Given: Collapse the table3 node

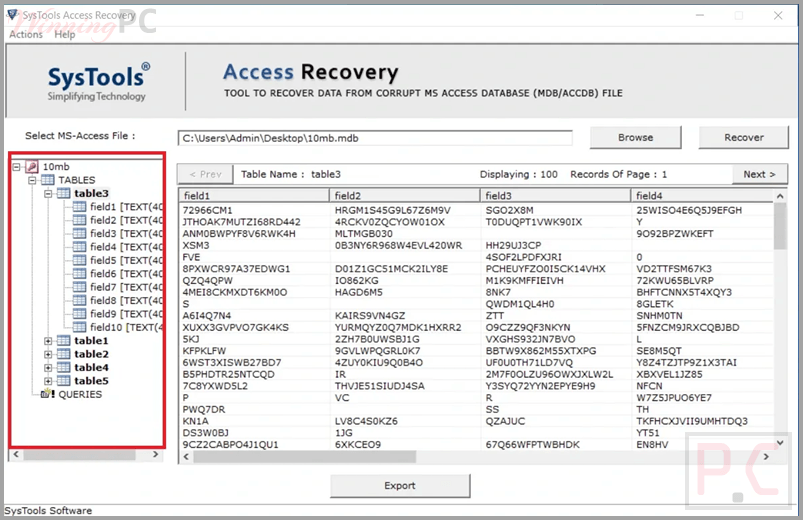Looking at the screenshot, I should point(48,194).
